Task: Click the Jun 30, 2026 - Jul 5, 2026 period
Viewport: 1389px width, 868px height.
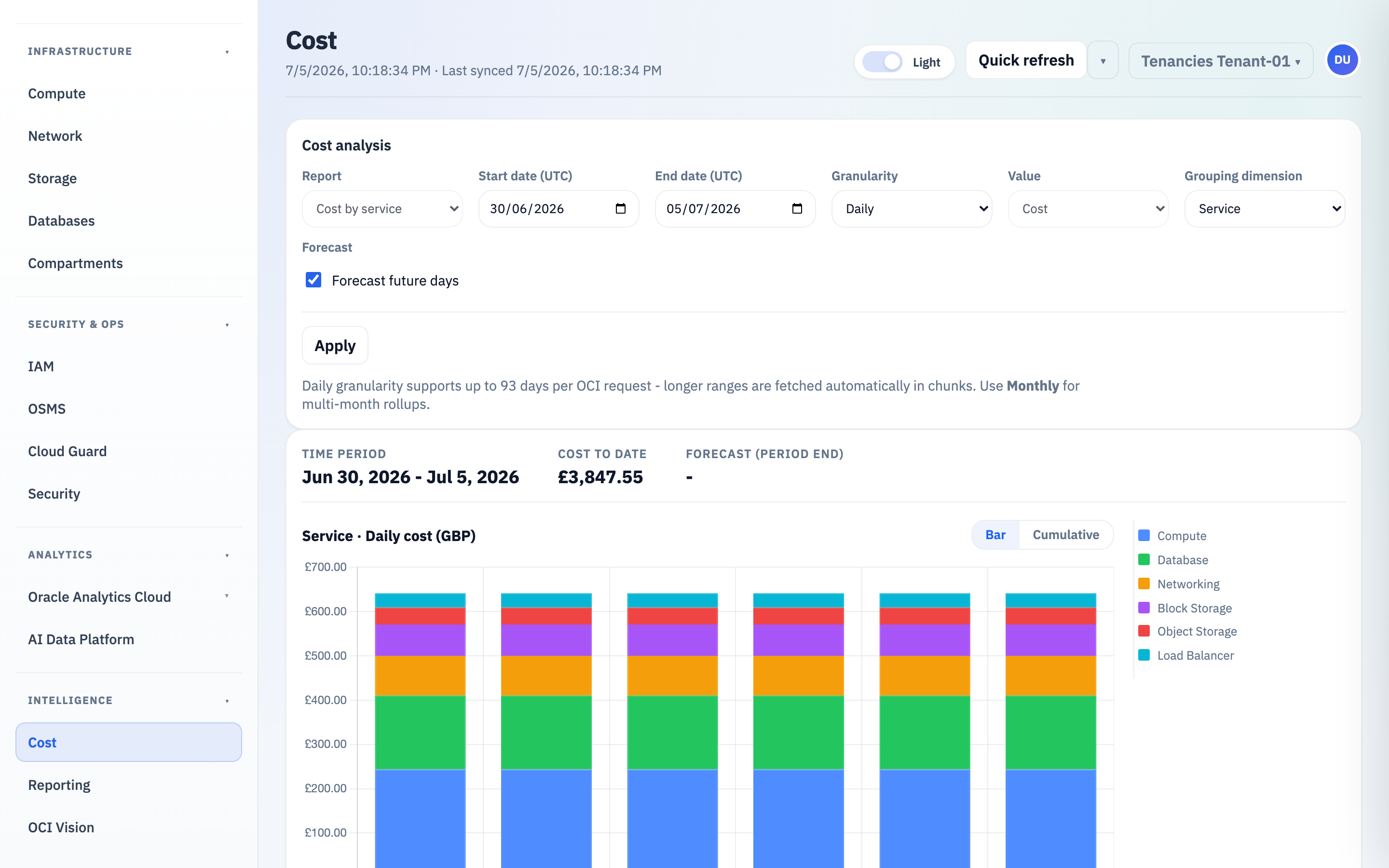Action: point(410,477)
